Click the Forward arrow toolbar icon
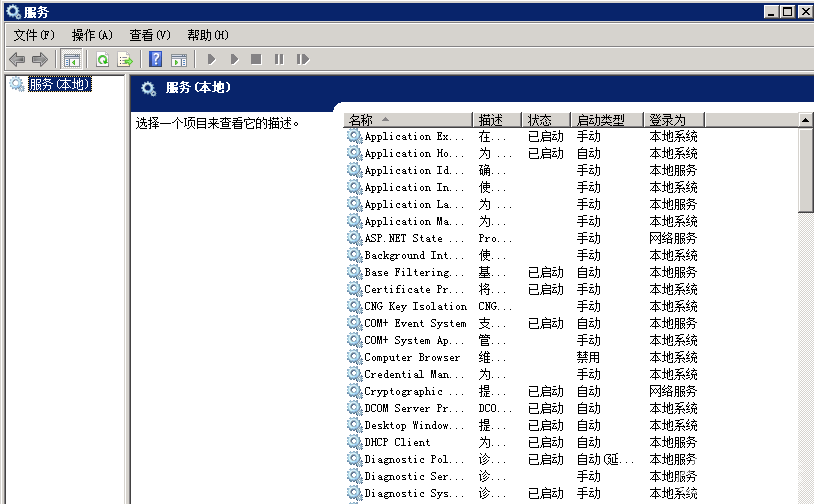Viewport: 814px width, 504px height. [39, 59]
